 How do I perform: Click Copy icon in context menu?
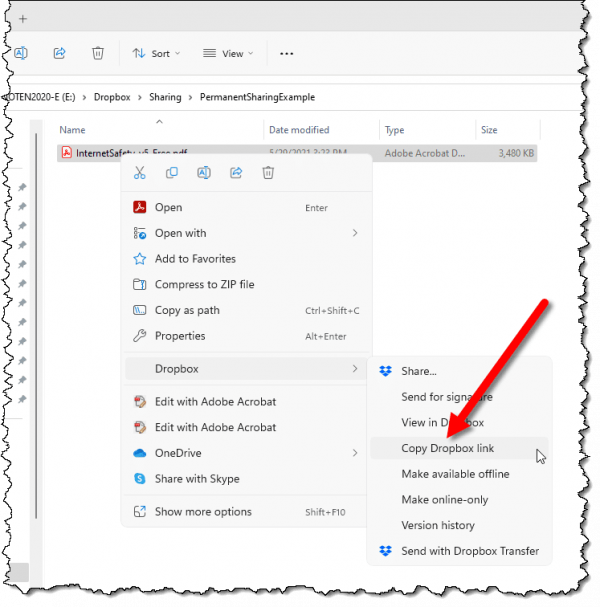(x=172, y=173)
